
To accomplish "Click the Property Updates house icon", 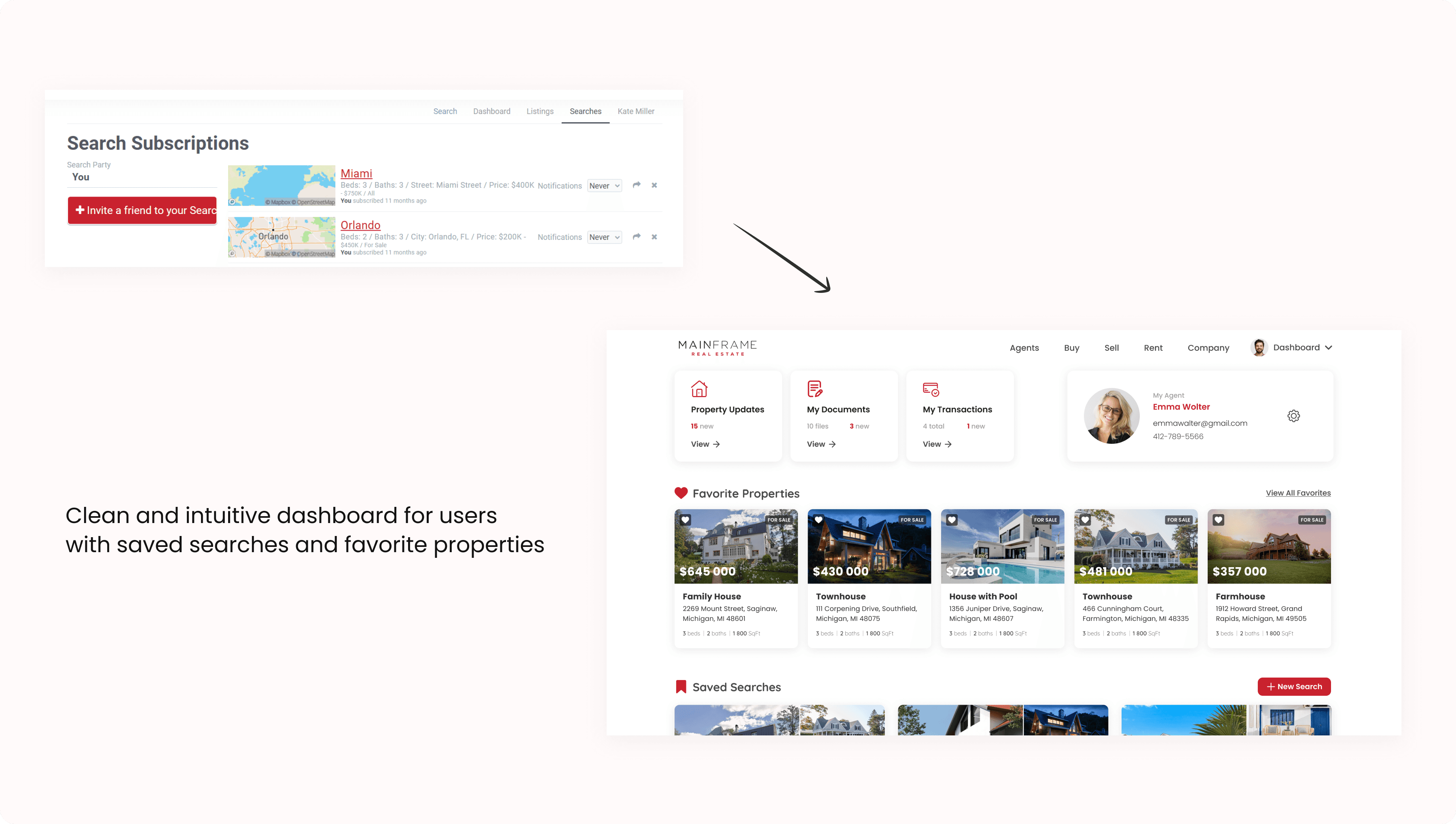I will 699,389.
